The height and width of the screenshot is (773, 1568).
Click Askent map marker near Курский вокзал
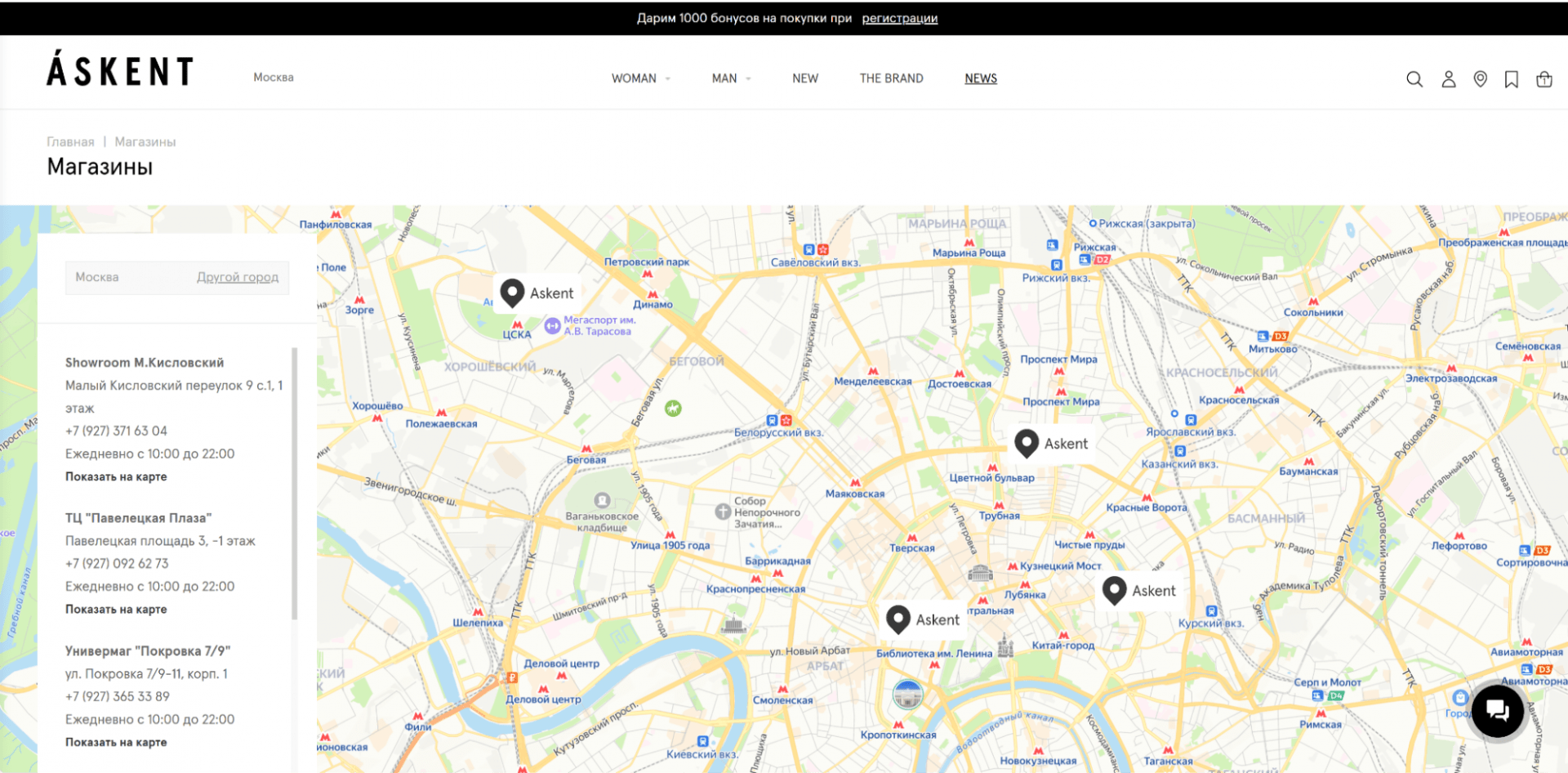point(1114,589)
